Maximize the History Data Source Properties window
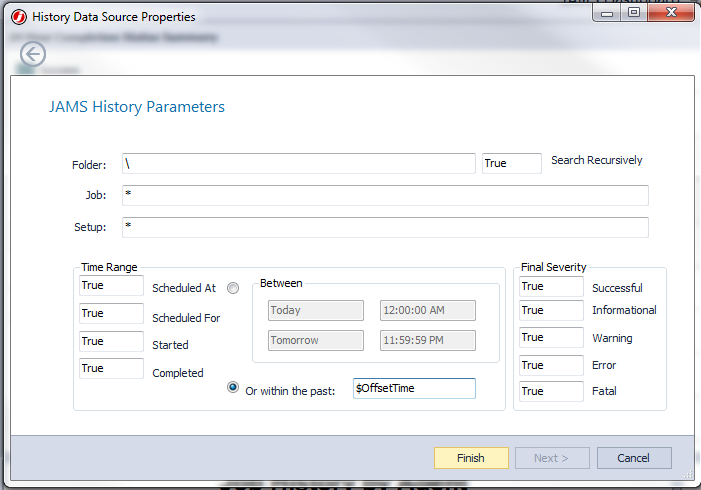The width and height of the screenshot is (701, 490). pos(634,13)
